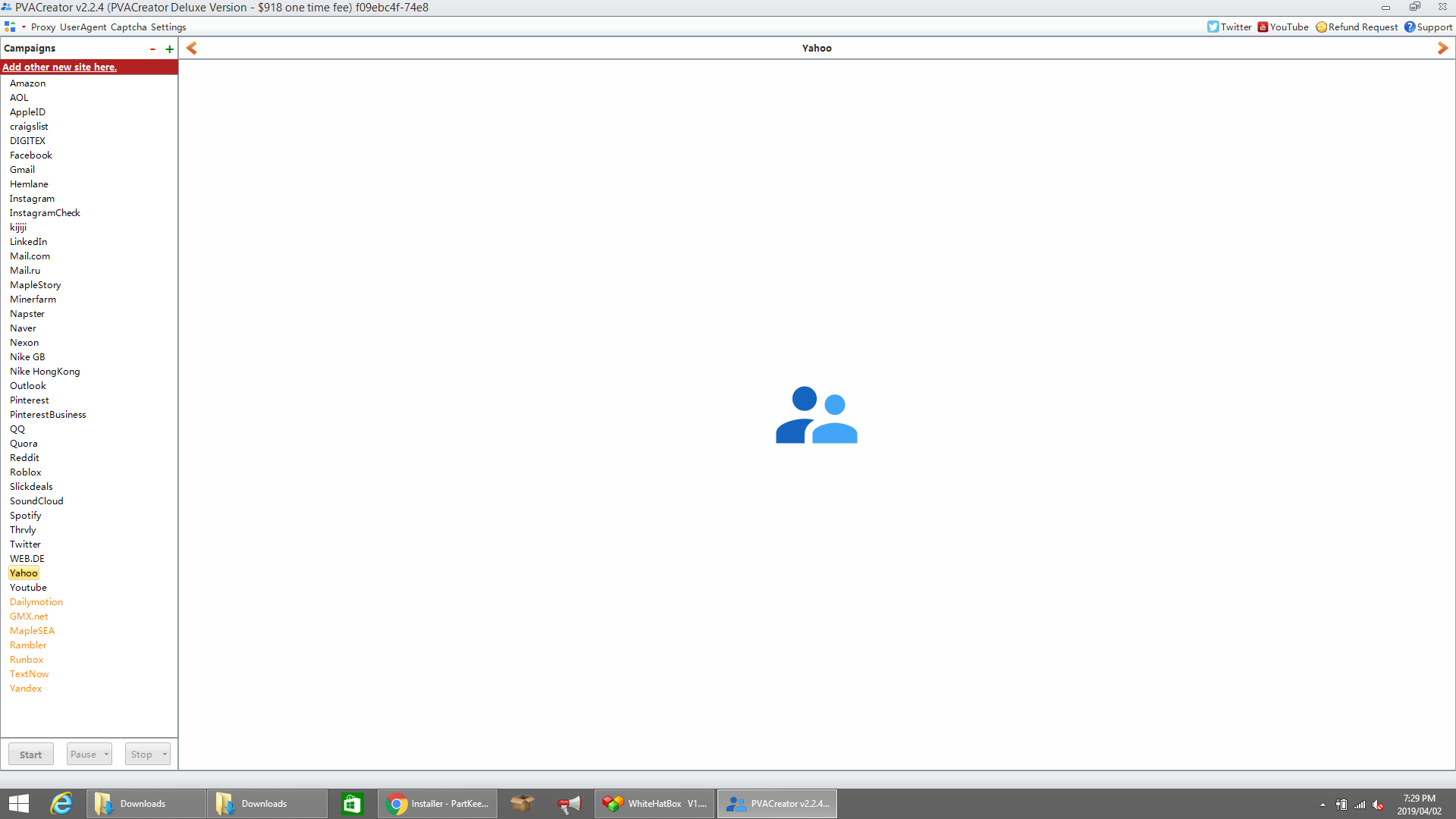Click the red minus remove campaign icon
The width and height of the screenshot is (1456, 819).
click(x=152, y=49)
